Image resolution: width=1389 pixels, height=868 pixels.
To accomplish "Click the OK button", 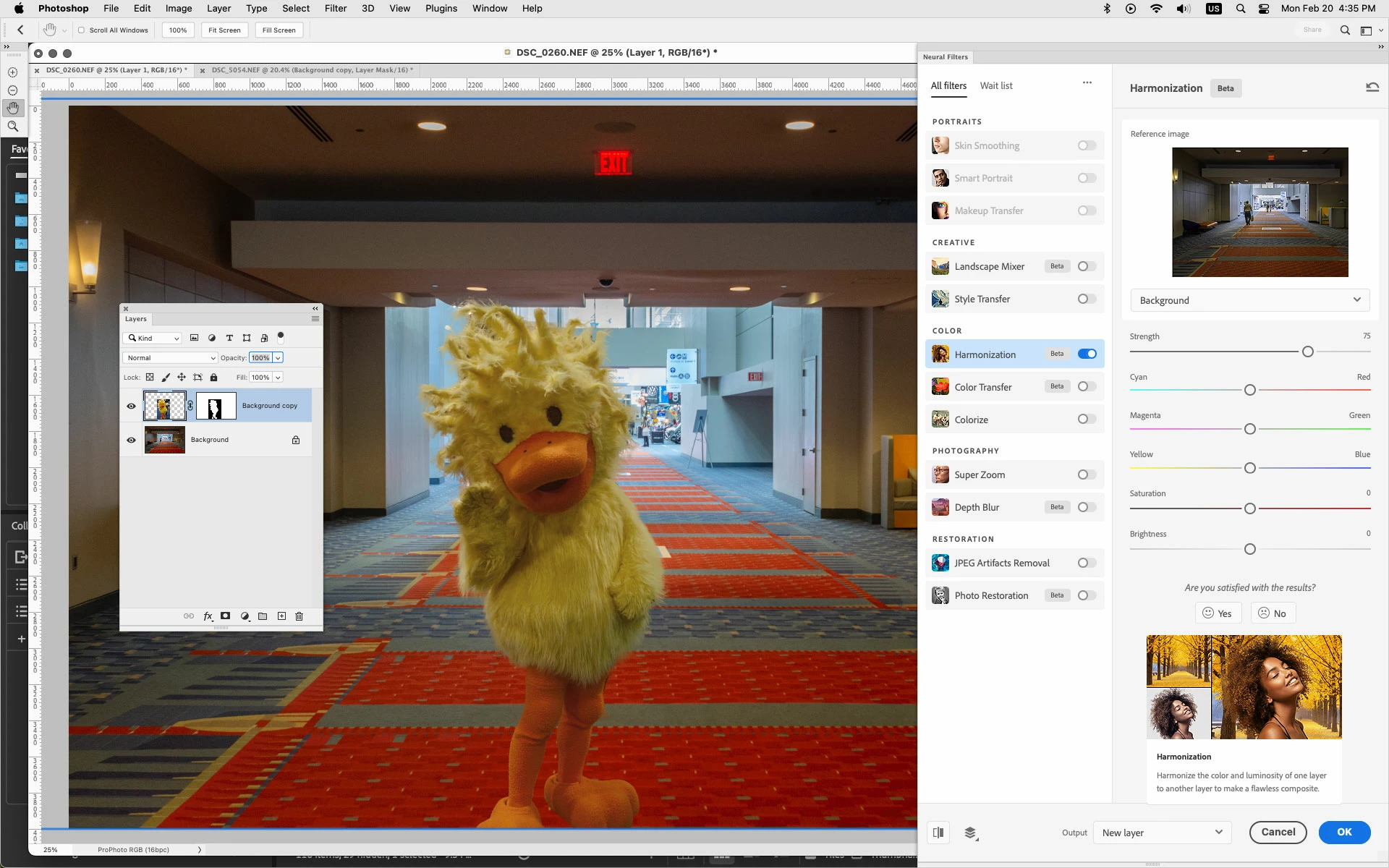I will coord(1343,832).
